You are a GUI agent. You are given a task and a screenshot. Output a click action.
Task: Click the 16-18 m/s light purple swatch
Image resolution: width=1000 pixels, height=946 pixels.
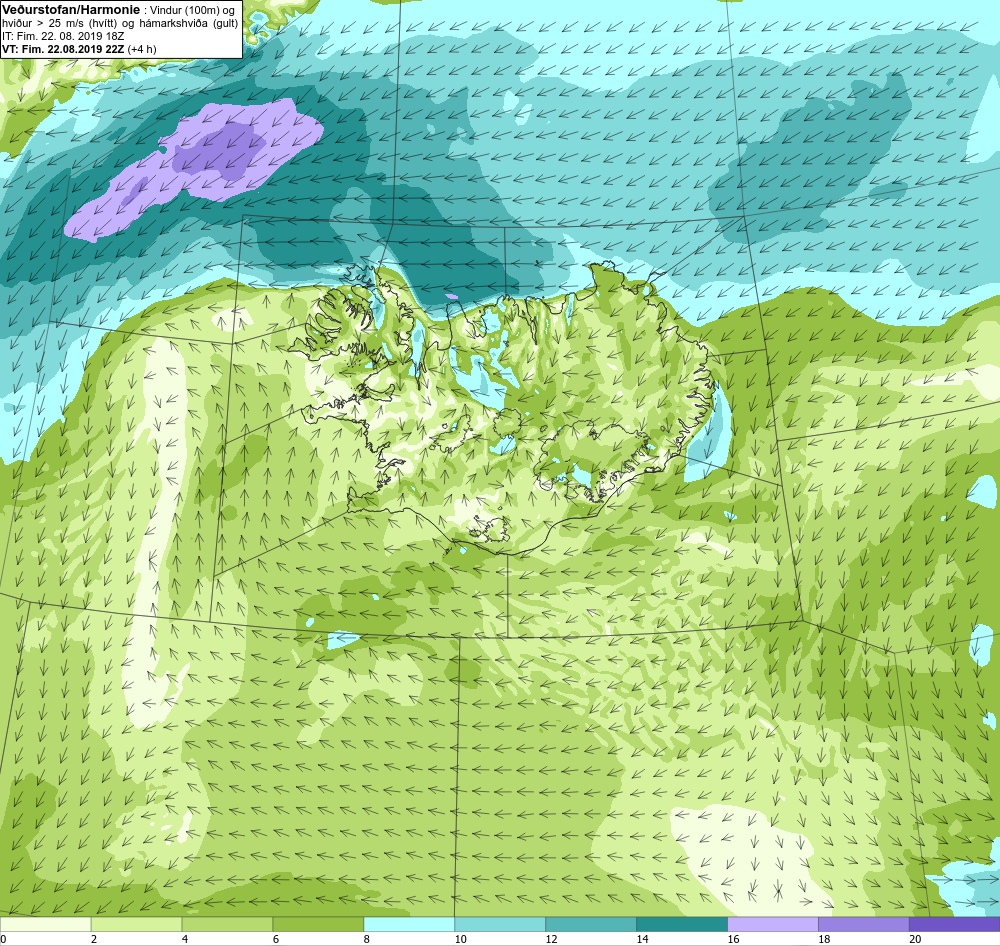tap(772, 924)
